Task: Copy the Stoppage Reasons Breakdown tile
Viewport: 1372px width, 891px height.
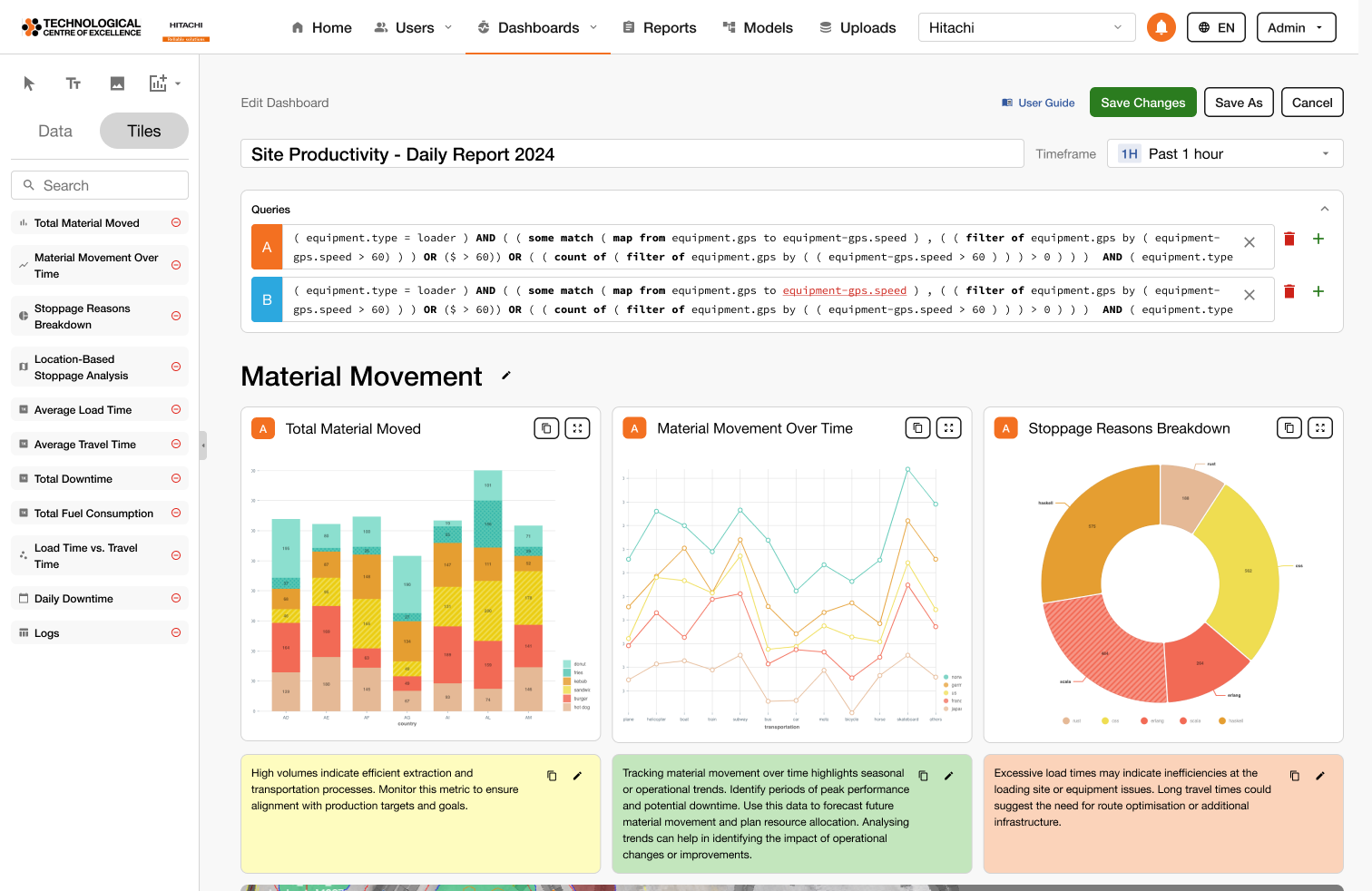Action: pos(1289,428)
